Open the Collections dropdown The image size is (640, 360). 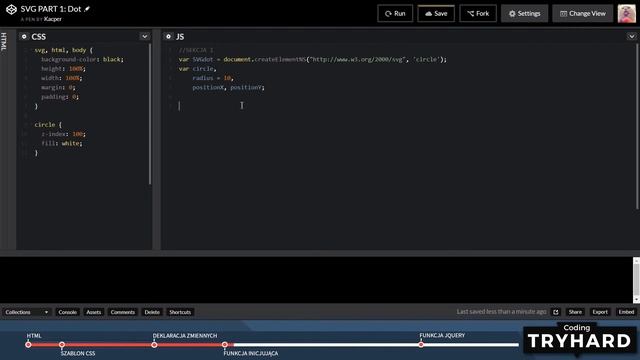point(27,312)
